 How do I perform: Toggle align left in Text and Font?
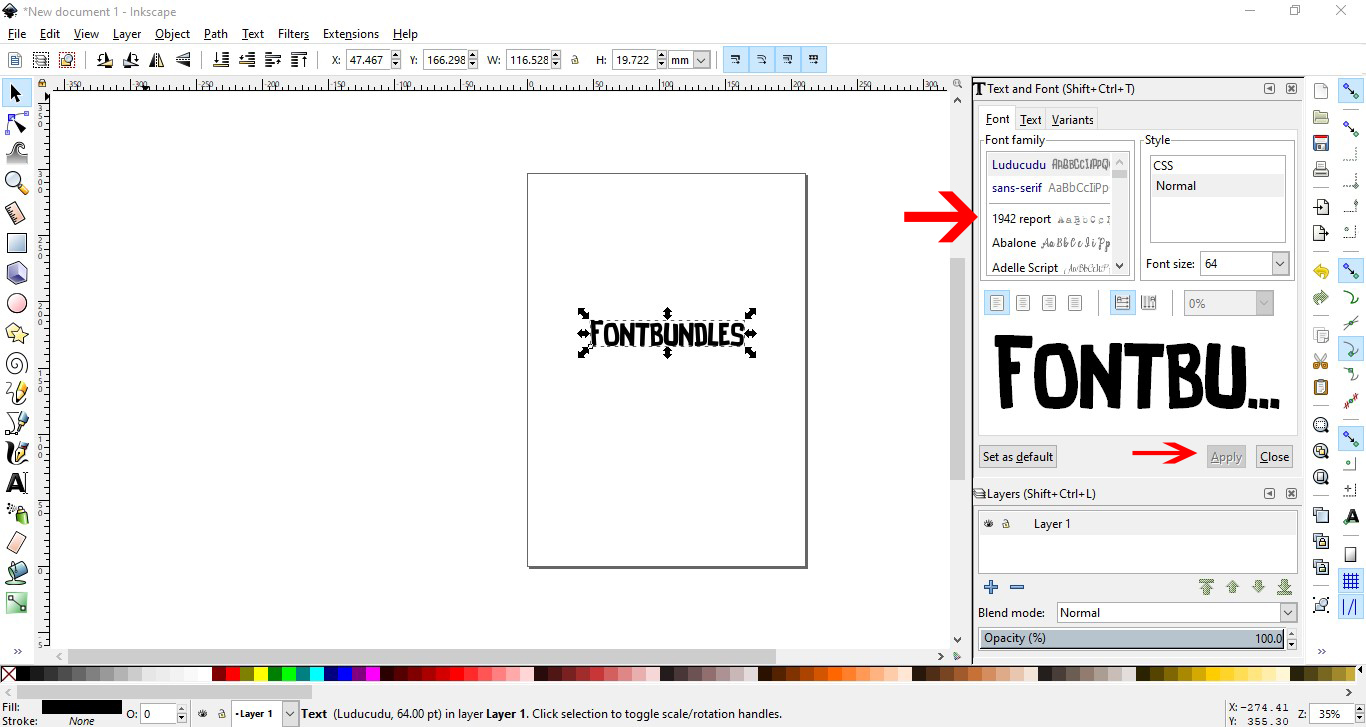pyautogui.click(x=997, y=302)
